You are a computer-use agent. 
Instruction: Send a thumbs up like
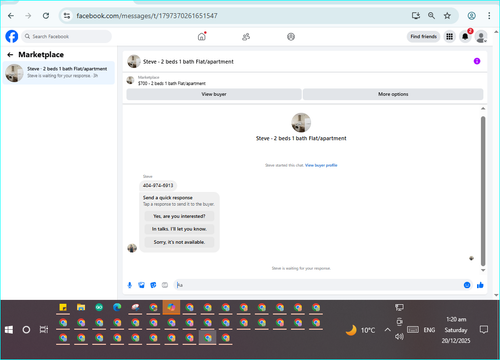pyautogui.click(x=480, y=285)
